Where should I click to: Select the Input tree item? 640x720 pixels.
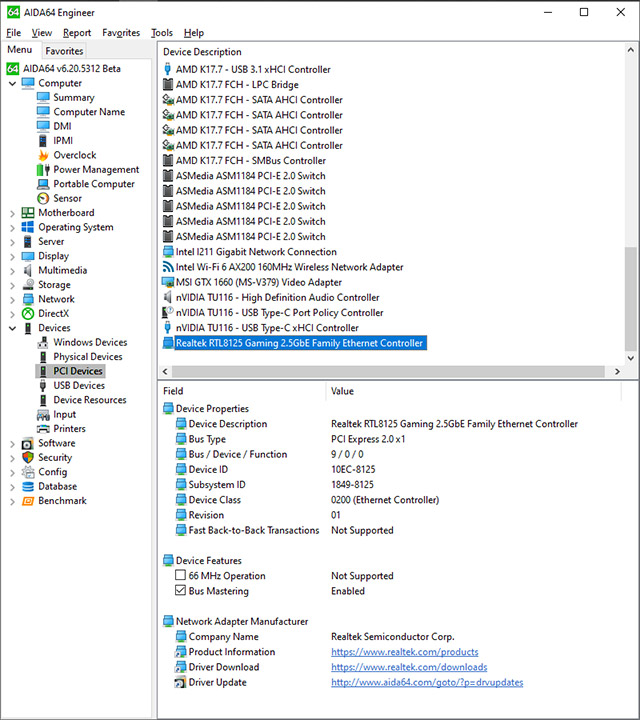64,414
